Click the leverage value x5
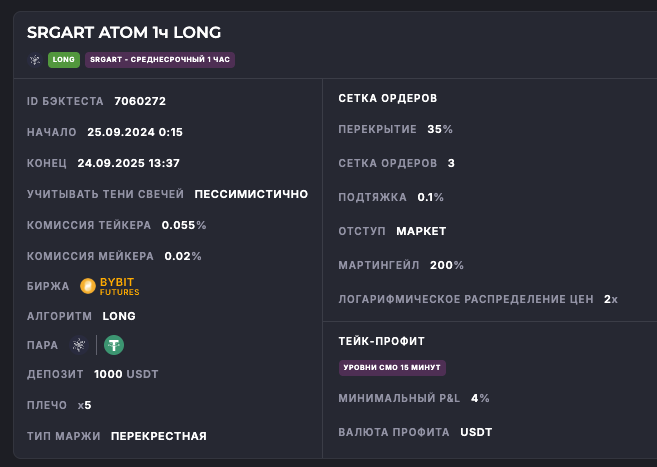Screen dimensions: 657x467 pos(86,405)
